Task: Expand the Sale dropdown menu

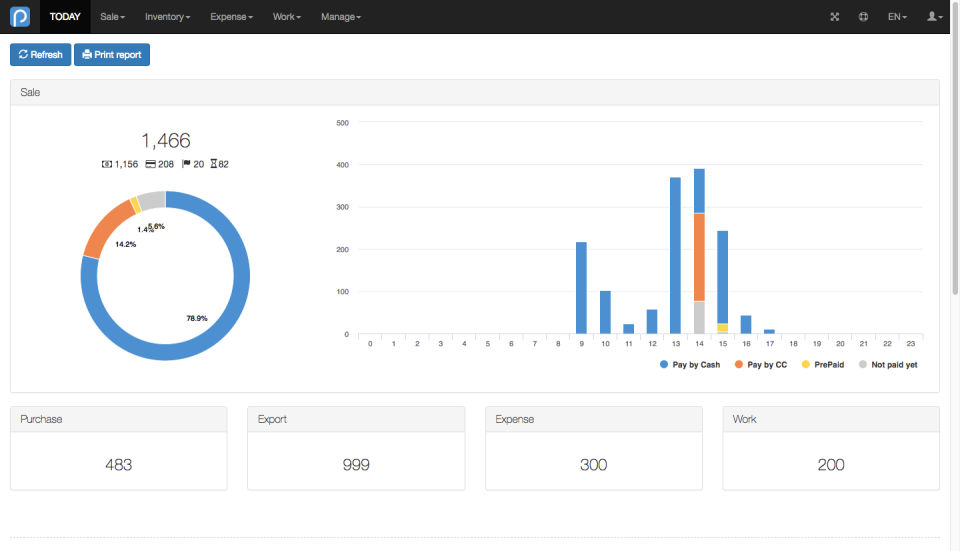Action: [x=113, y=17]
